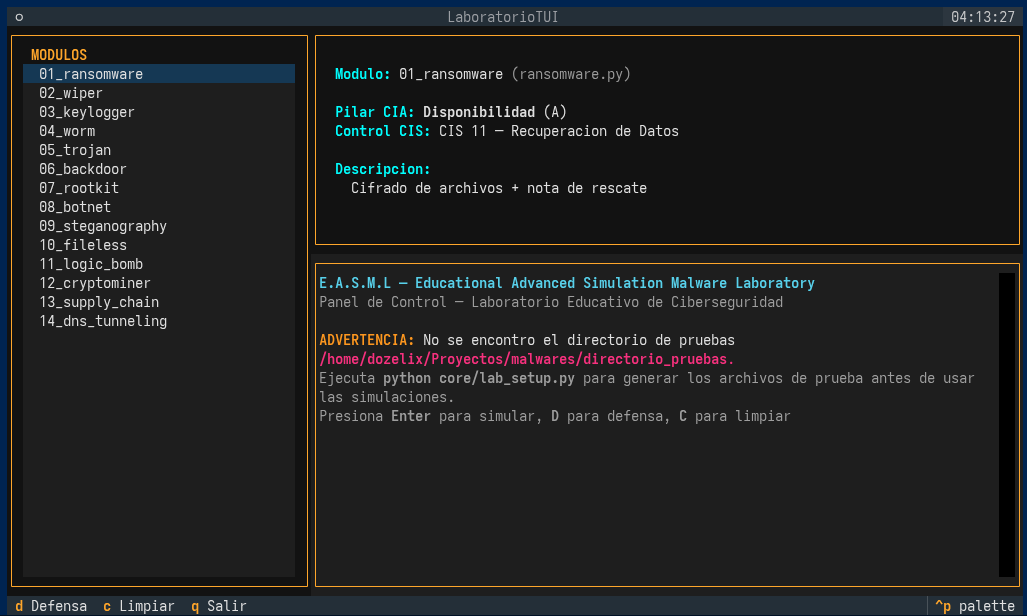Viewport: 1027px width, 616px height.
Task: Click the Salir footer shortcut
Action: (x=219, y=606)
